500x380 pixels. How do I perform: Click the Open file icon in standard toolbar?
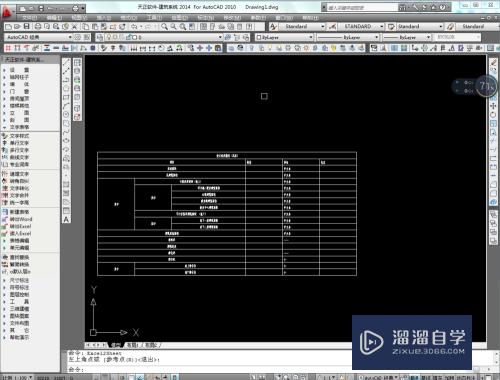coord(17,26)
